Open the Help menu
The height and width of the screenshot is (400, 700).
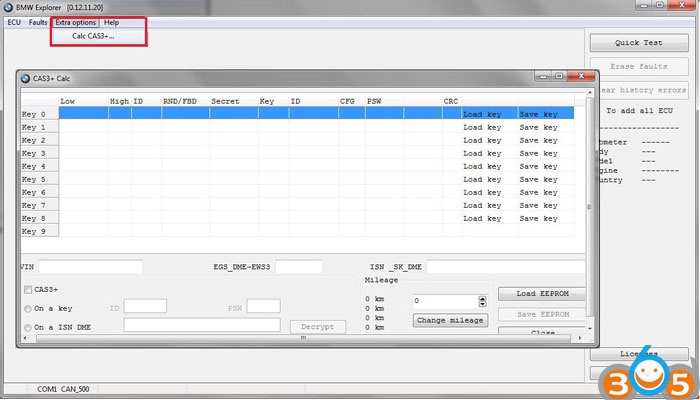click(112, 22)
